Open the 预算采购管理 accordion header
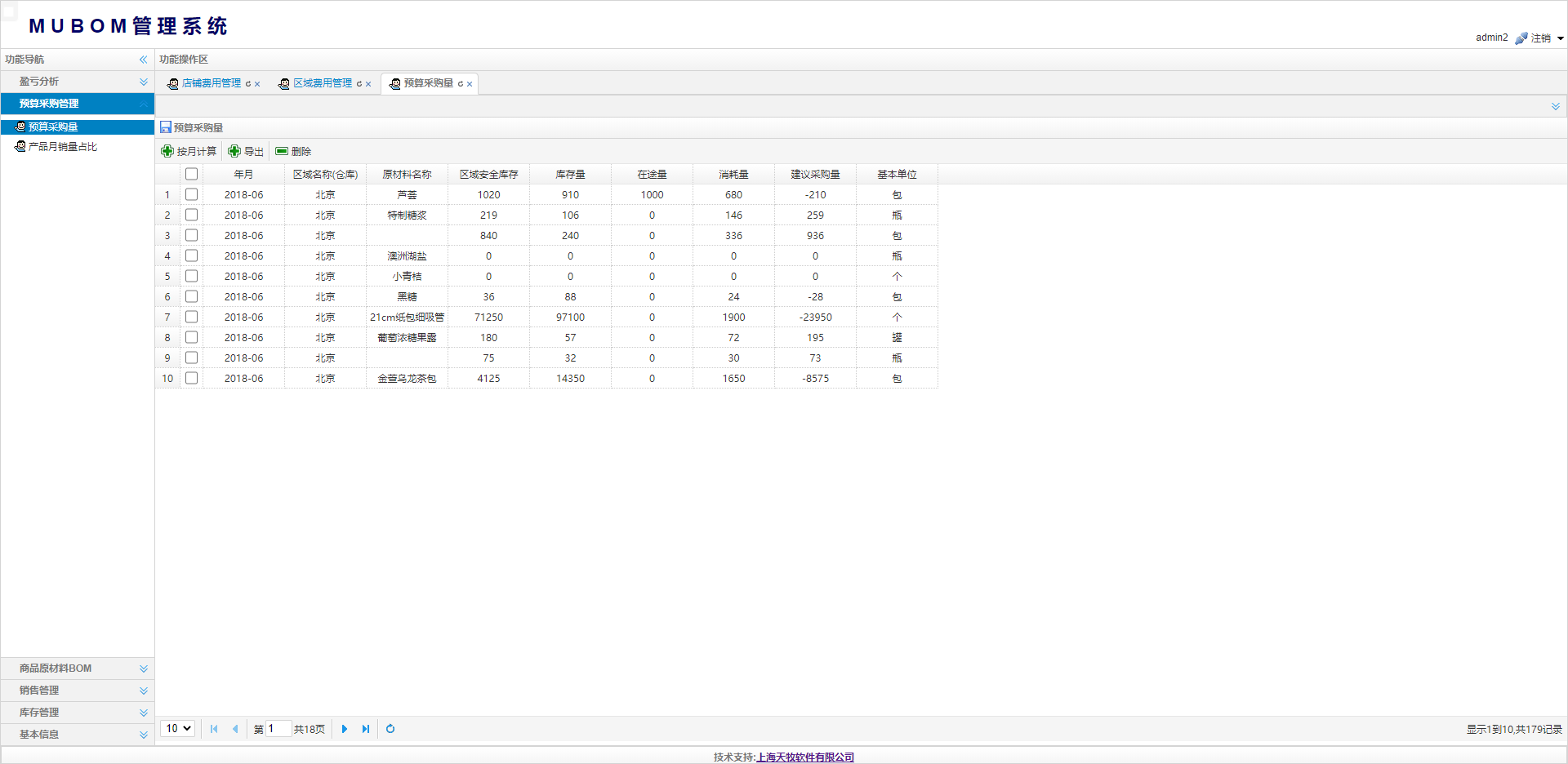The image size is (1568, 764). click(78, 104)
